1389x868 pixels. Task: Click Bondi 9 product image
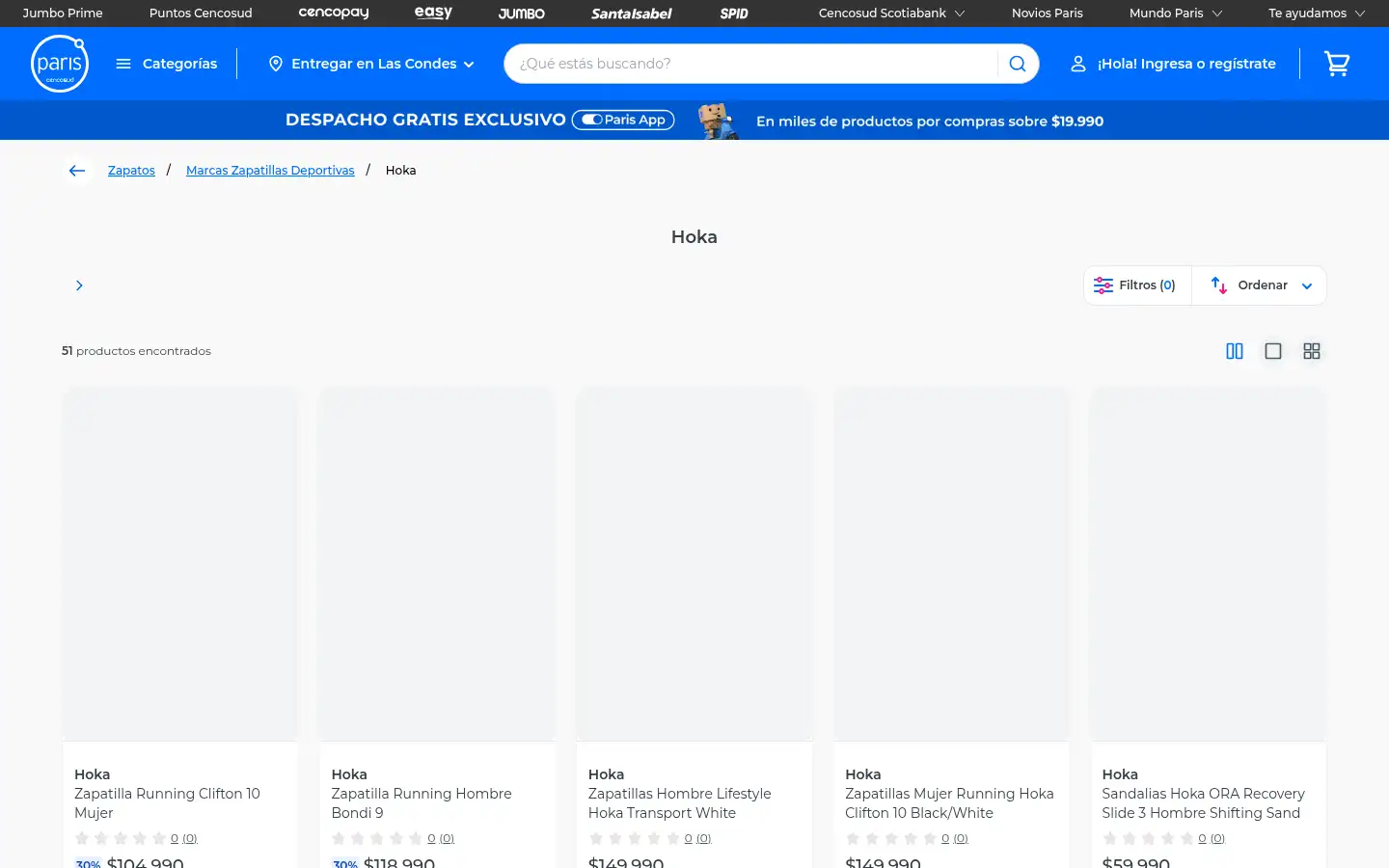[437, 564]
